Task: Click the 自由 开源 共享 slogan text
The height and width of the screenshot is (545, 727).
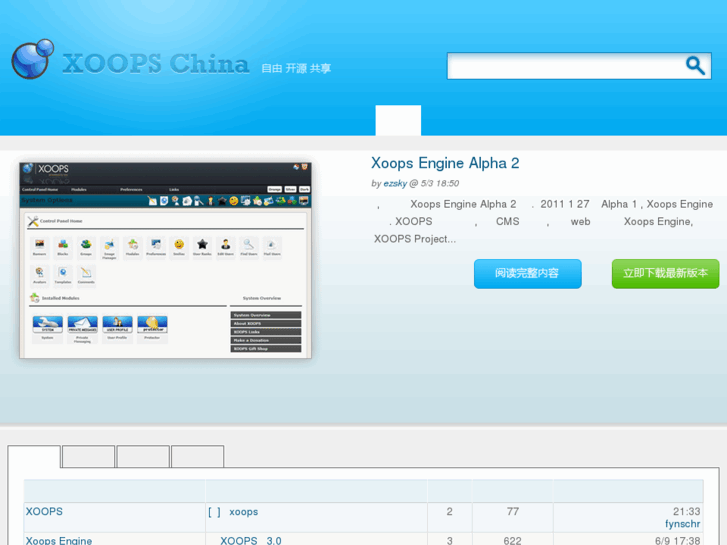Action: pyautogui.click(x=296, y=69)
